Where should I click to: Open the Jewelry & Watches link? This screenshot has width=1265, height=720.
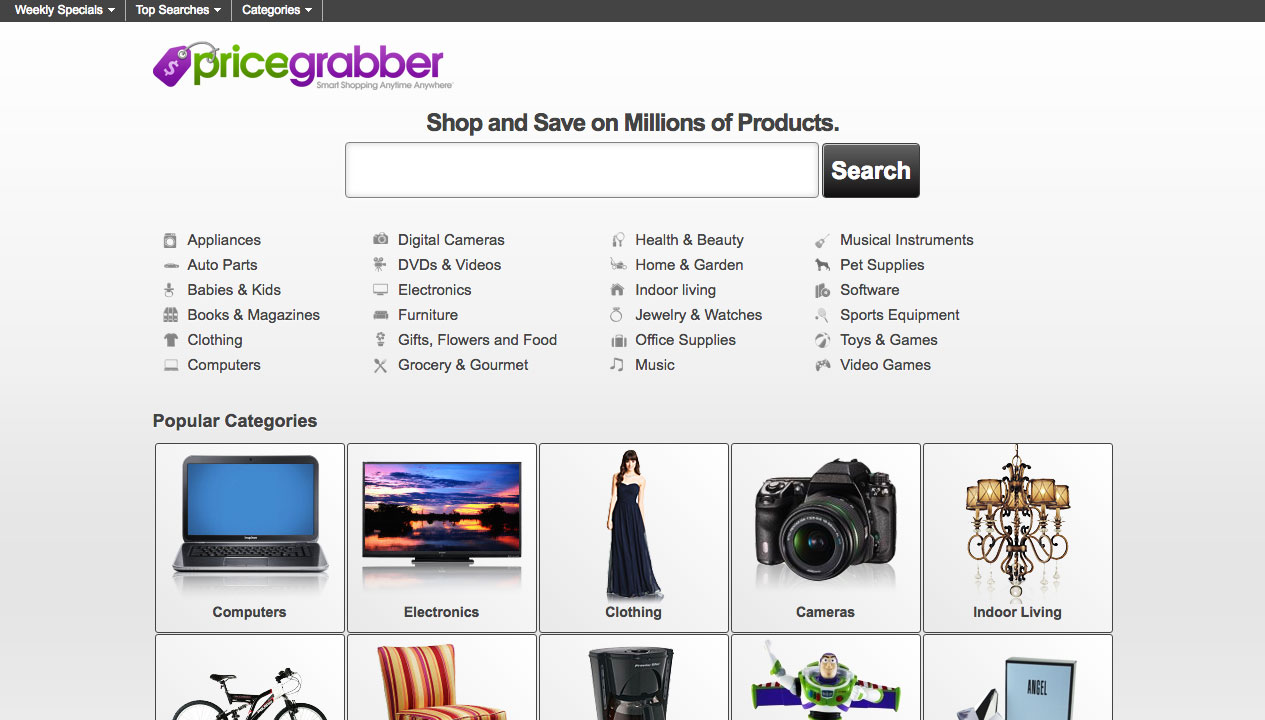pos(698,315)
